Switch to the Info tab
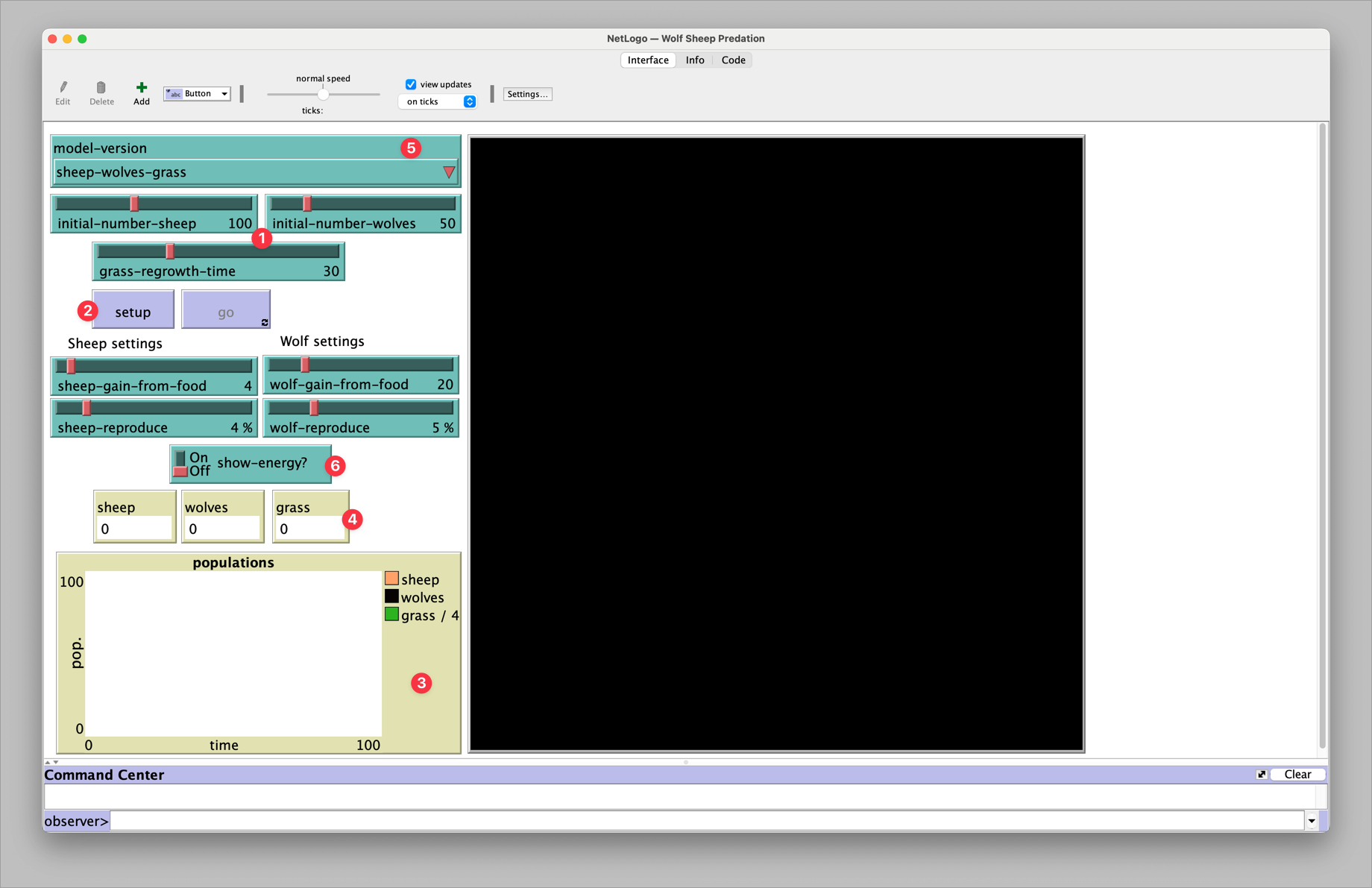 [694, 60]
